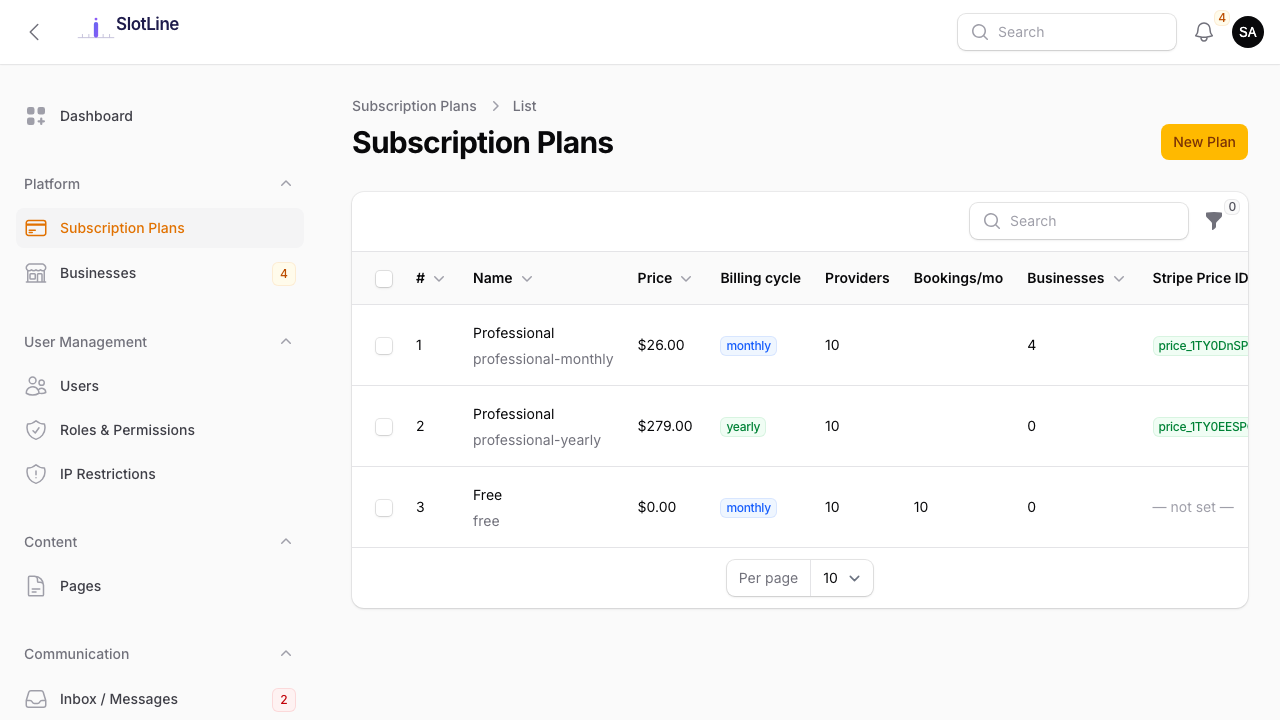
Task: Click the Businesses count badge 4
Action: coord(284,274)
